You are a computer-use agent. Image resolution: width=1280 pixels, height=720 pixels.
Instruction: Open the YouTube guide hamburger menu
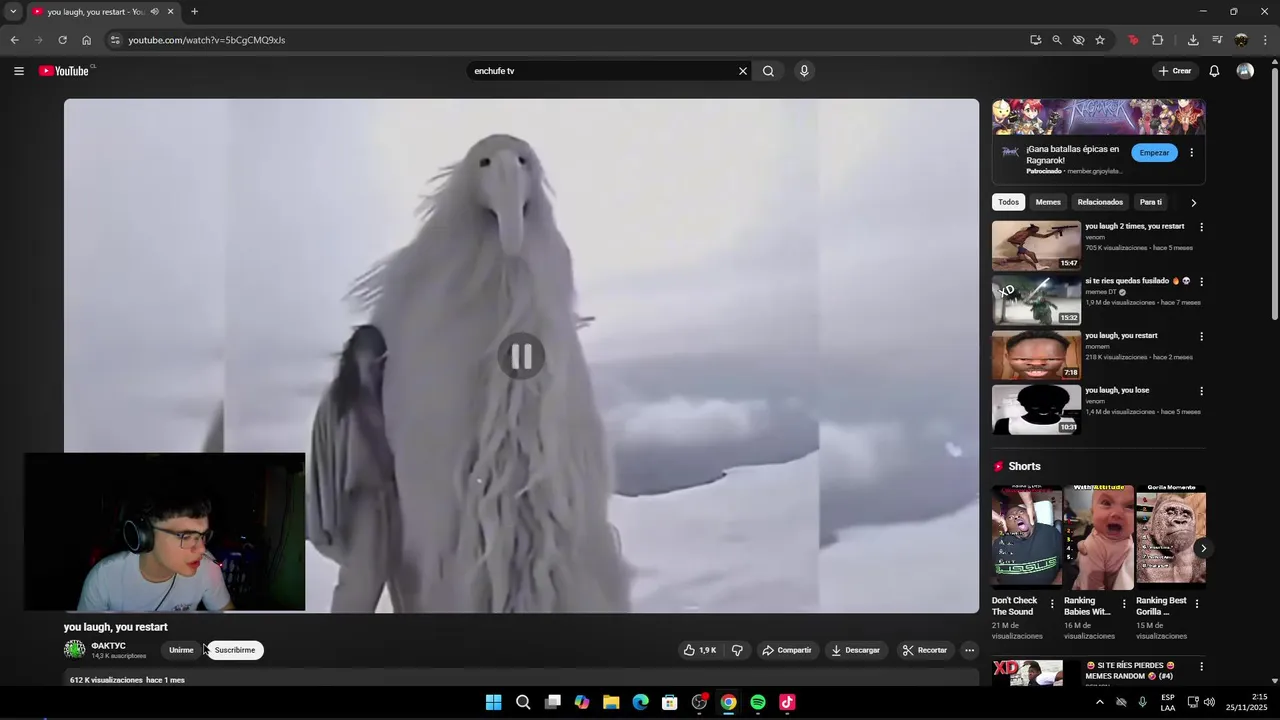click(18, 71)
